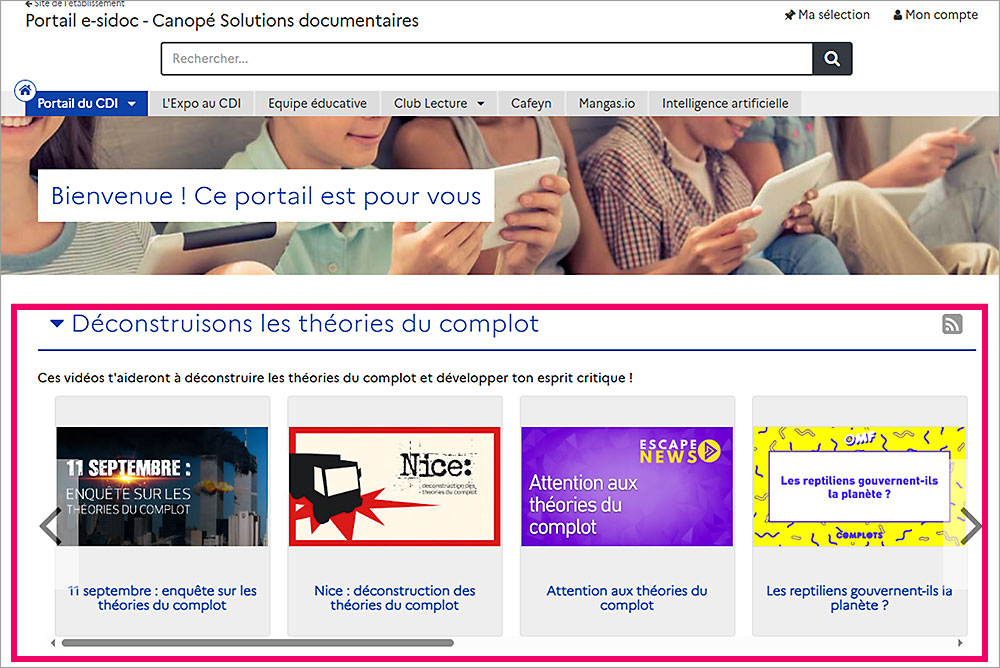Click into the Rechercher search field
1000x668 pixels.
point(486,59)
